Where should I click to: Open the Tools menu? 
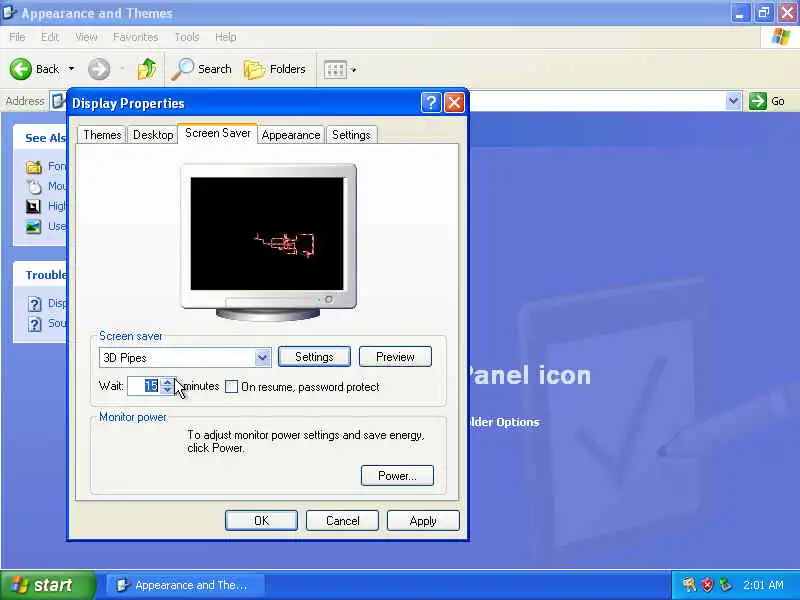click(x=187, y=37)
